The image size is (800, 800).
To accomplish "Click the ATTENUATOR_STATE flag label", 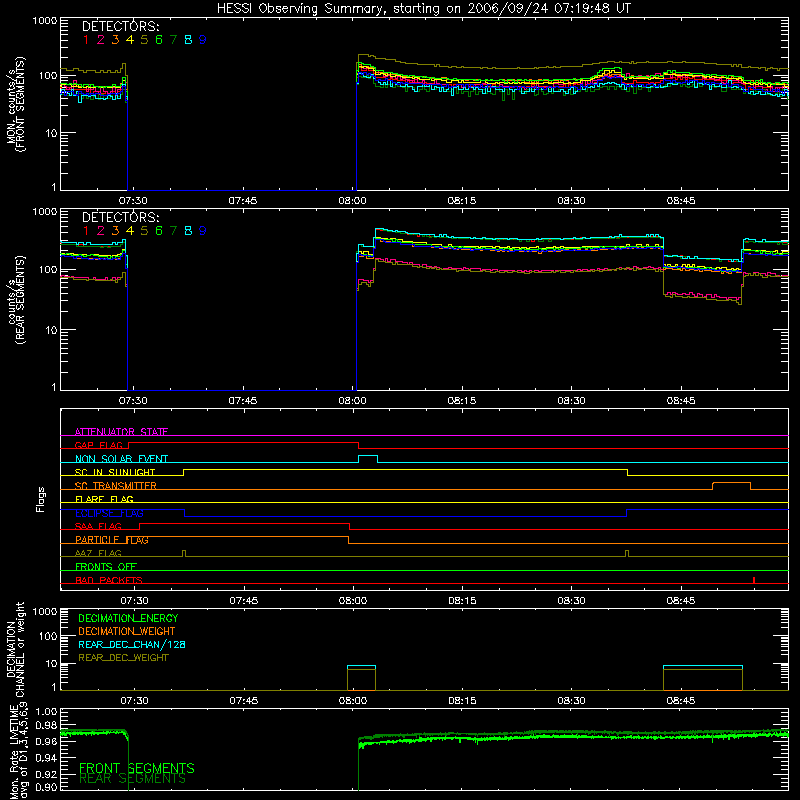I will 121,432.
